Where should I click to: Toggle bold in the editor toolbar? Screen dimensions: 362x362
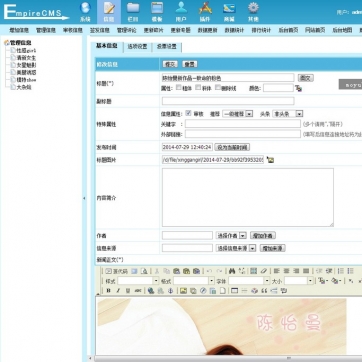coord(108,291)
